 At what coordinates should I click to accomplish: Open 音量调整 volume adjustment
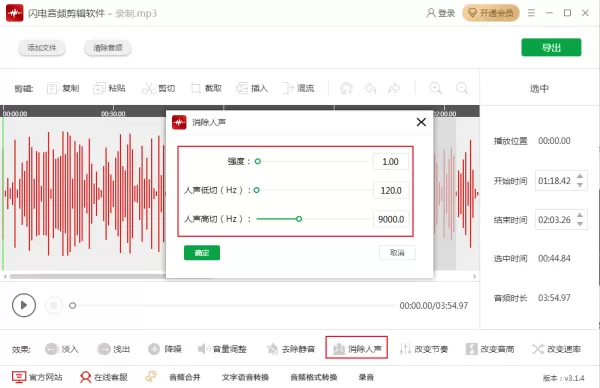click(x=222, y=349)
